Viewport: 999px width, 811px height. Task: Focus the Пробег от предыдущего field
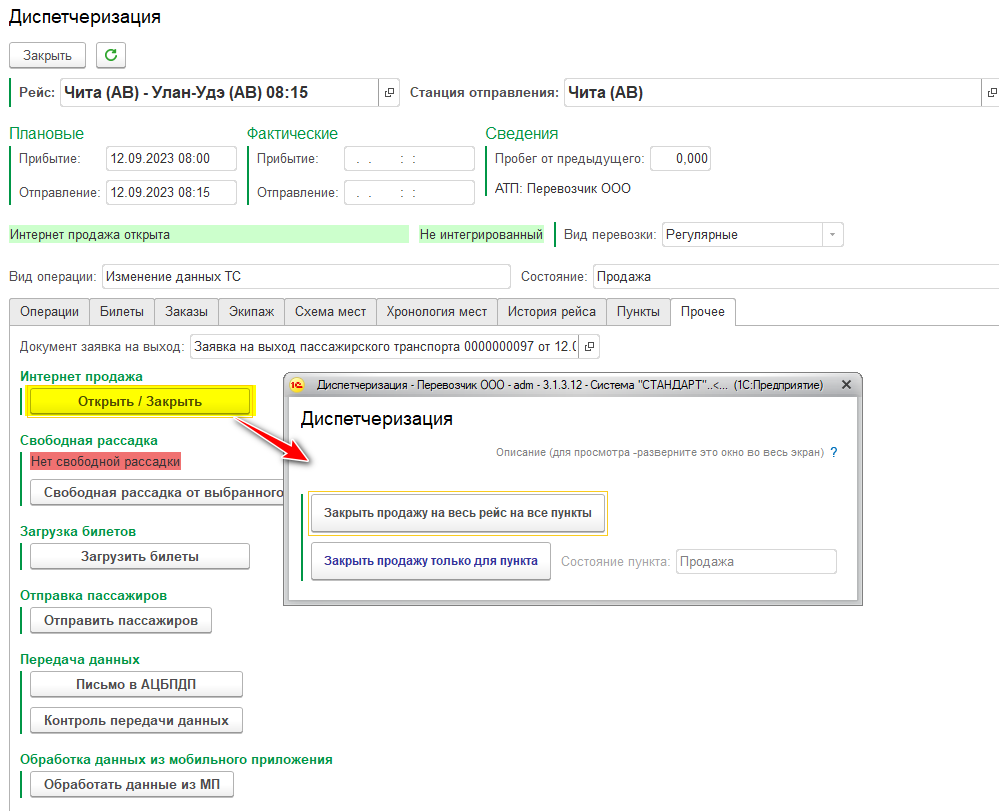pyautogui.click(x=680, y=159)
